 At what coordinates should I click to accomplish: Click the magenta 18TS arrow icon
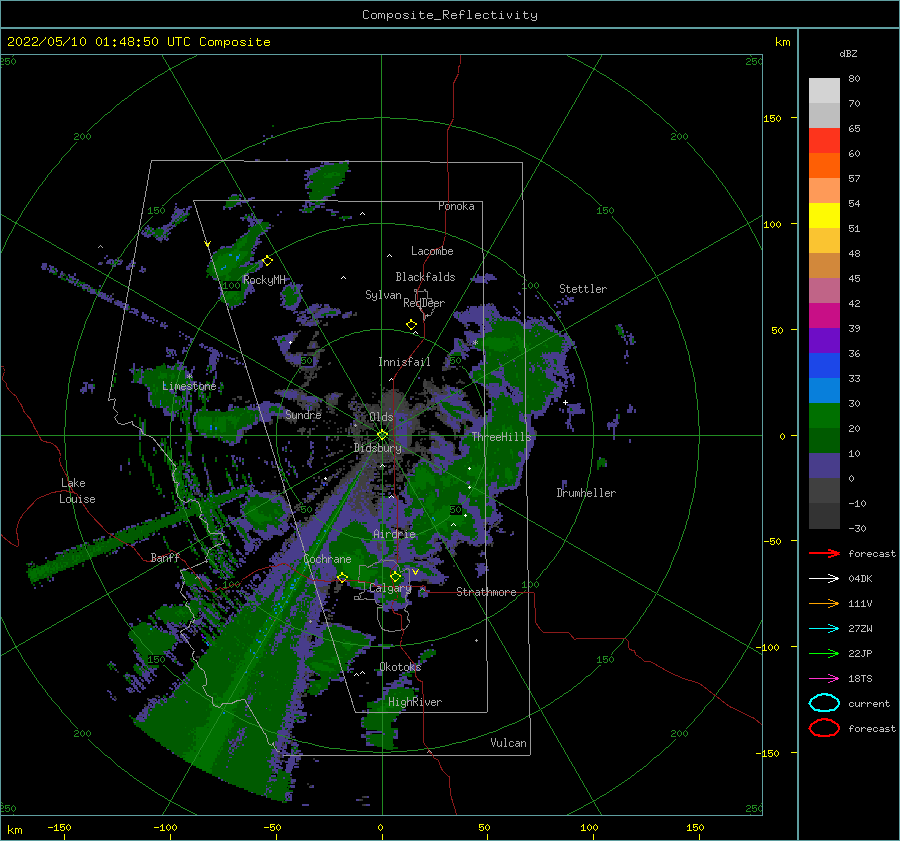[x=824, y=679]
